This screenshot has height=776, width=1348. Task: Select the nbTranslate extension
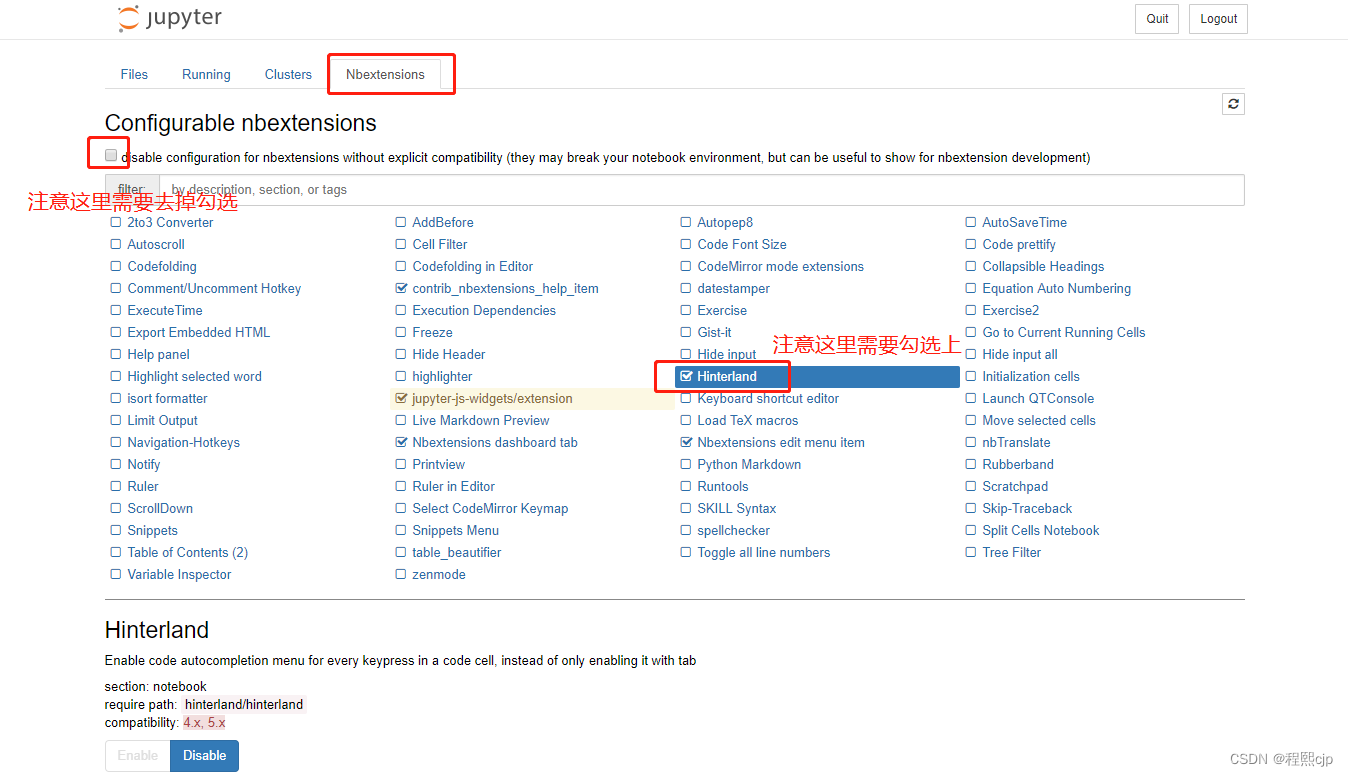tap(1016, 442)
